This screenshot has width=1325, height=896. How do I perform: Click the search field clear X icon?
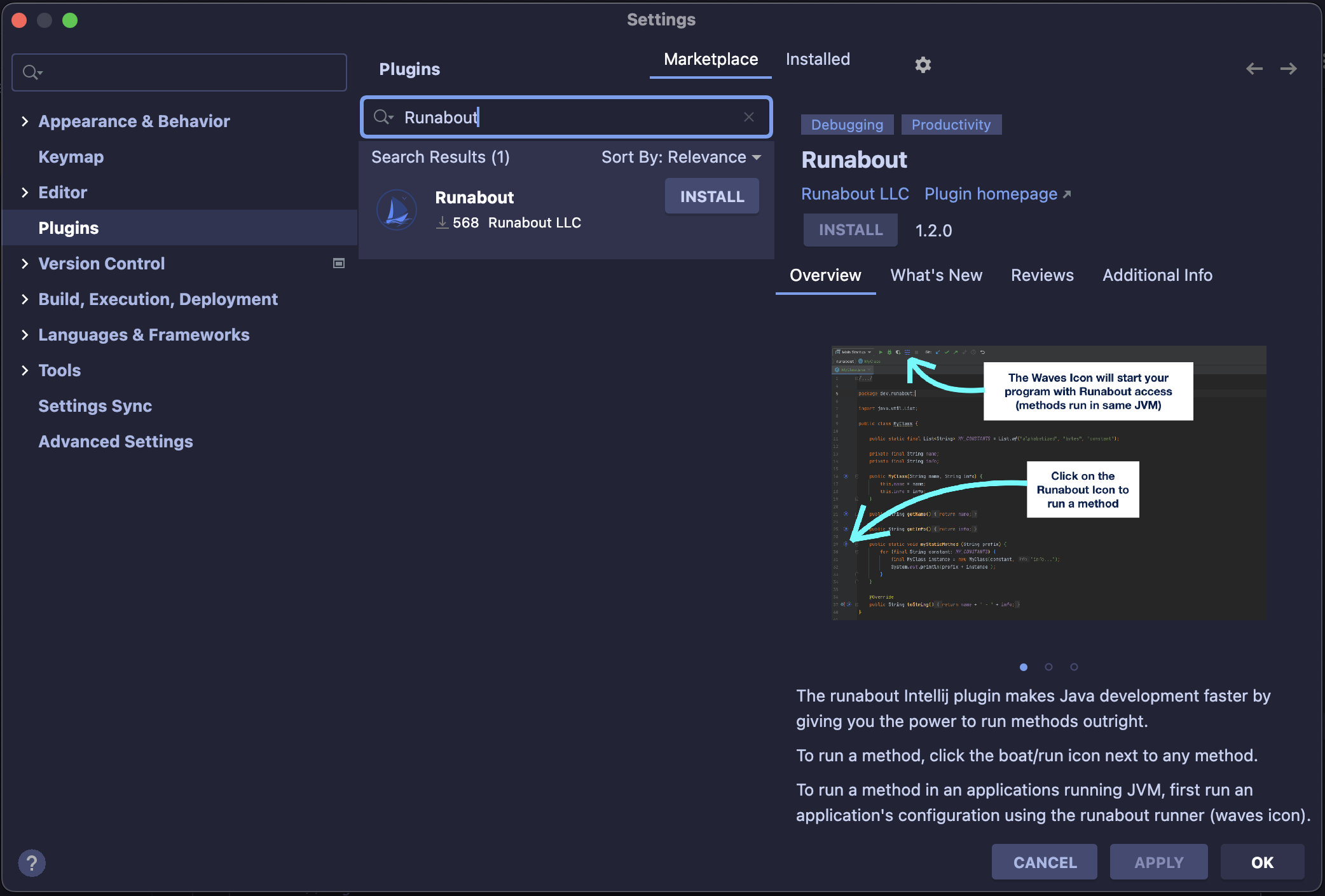tap(749, 117)
